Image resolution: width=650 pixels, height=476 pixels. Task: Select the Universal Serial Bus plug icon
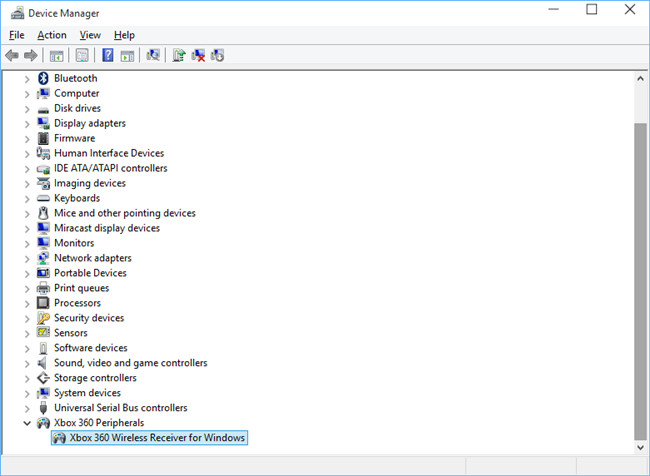click(43, 408)
